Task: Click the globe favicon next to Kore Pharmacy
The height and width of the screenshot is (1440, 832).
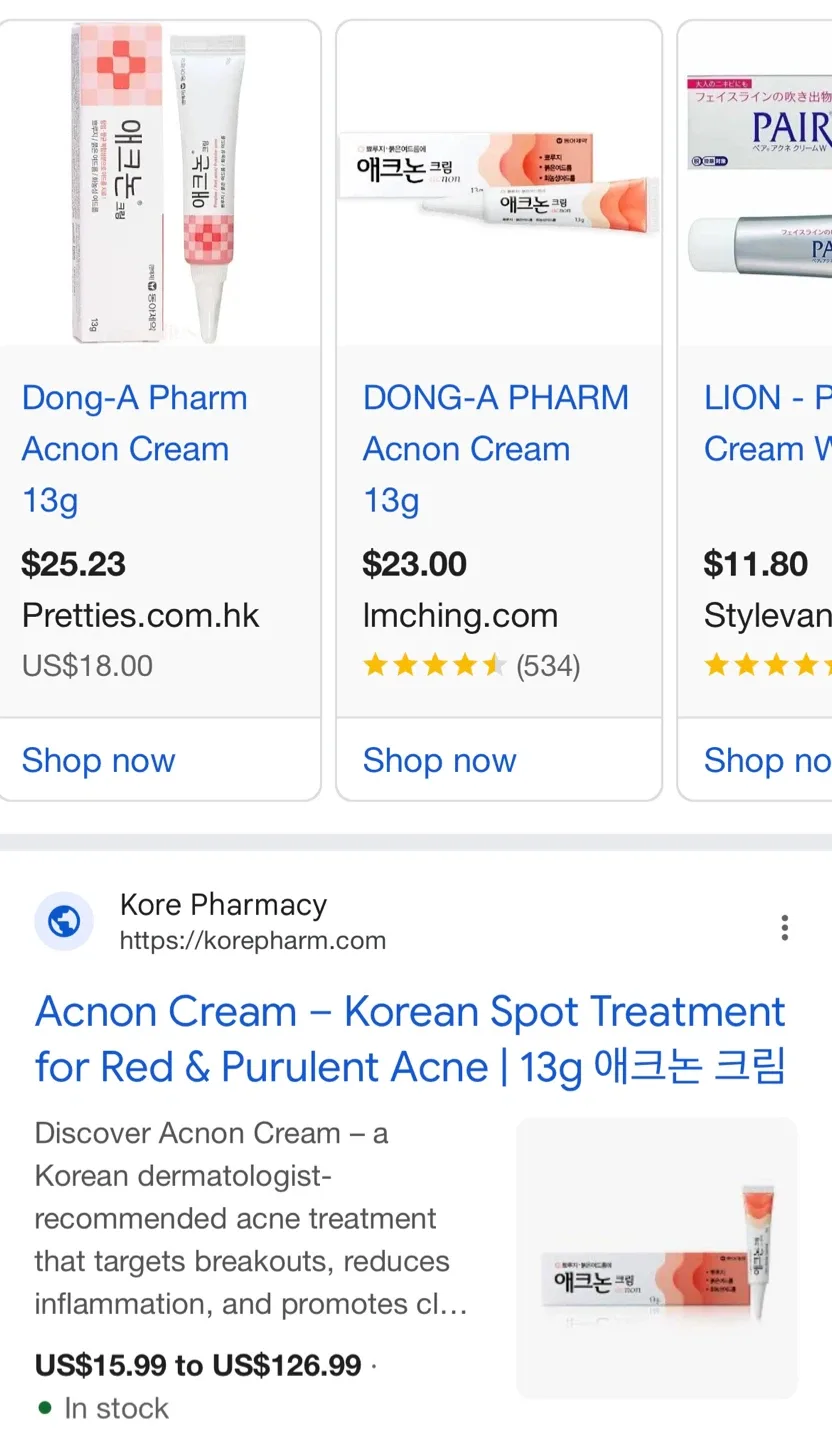Action: point(64,921)
